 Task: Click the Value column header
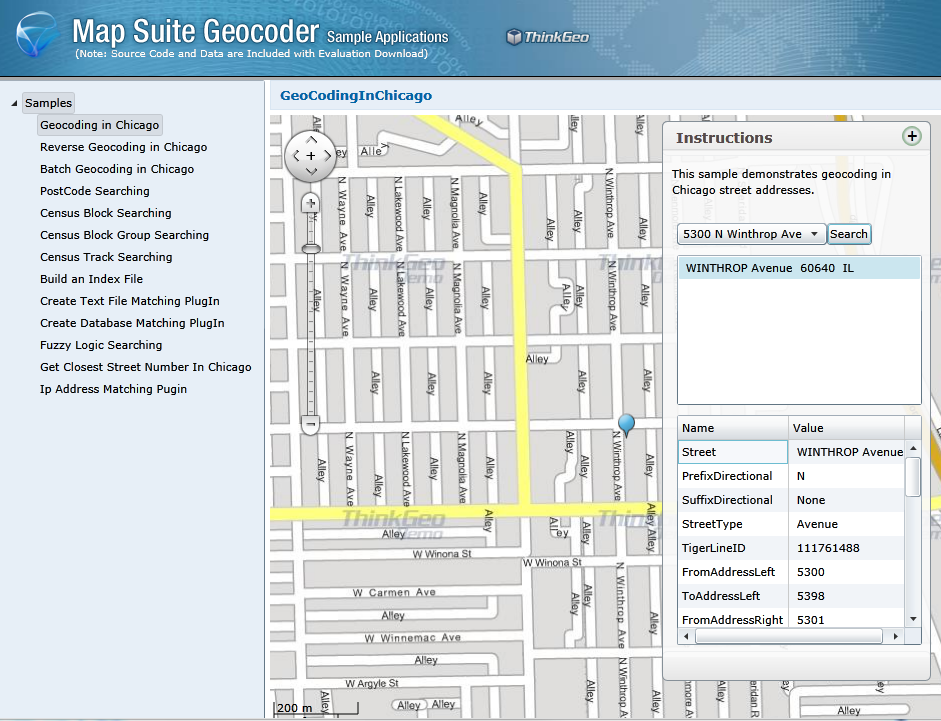click(x=846, y=428)
